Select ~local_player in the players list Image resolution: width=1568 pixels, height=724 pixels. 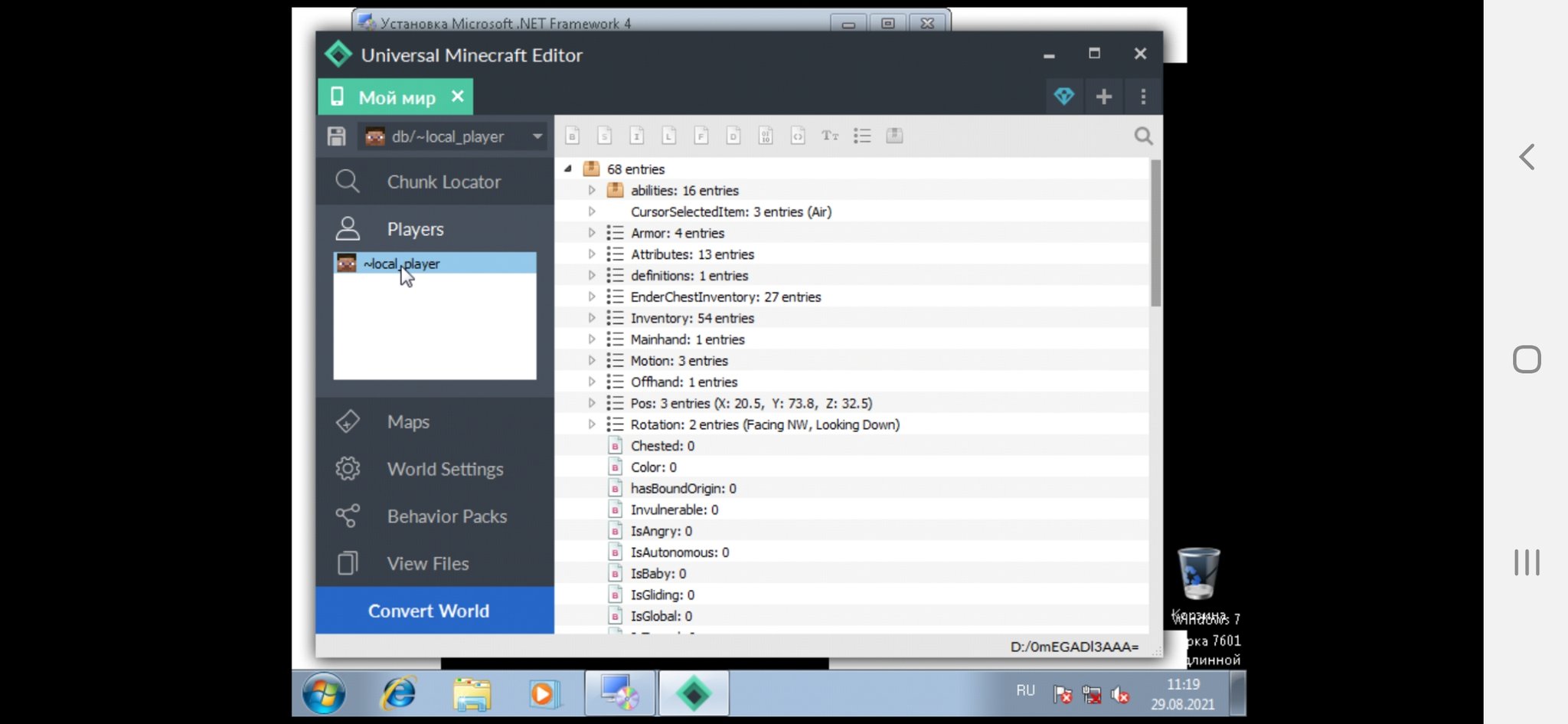(x=435, y=264)
